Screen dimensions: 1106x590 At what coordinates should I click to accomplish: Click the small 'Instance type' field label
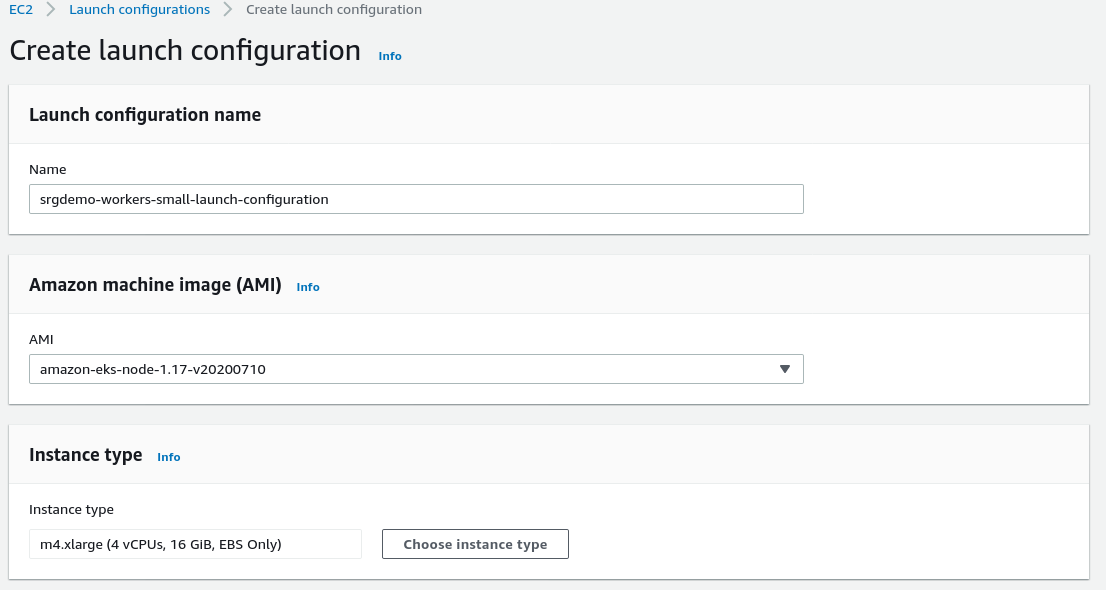72,510
